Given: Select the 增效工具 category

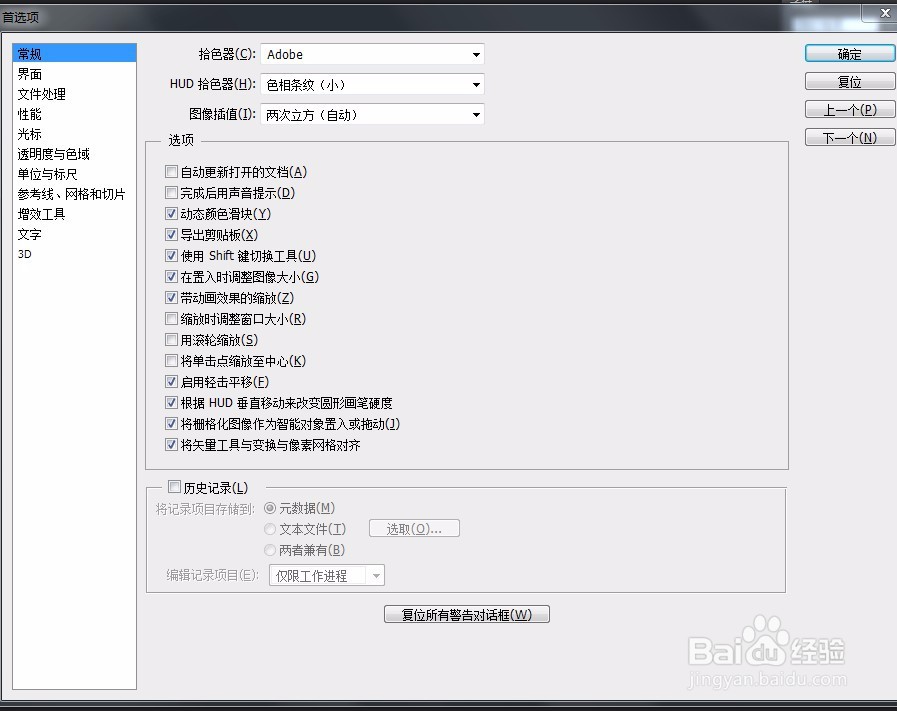Looking at the screenshot, I should tap(74, 214).
